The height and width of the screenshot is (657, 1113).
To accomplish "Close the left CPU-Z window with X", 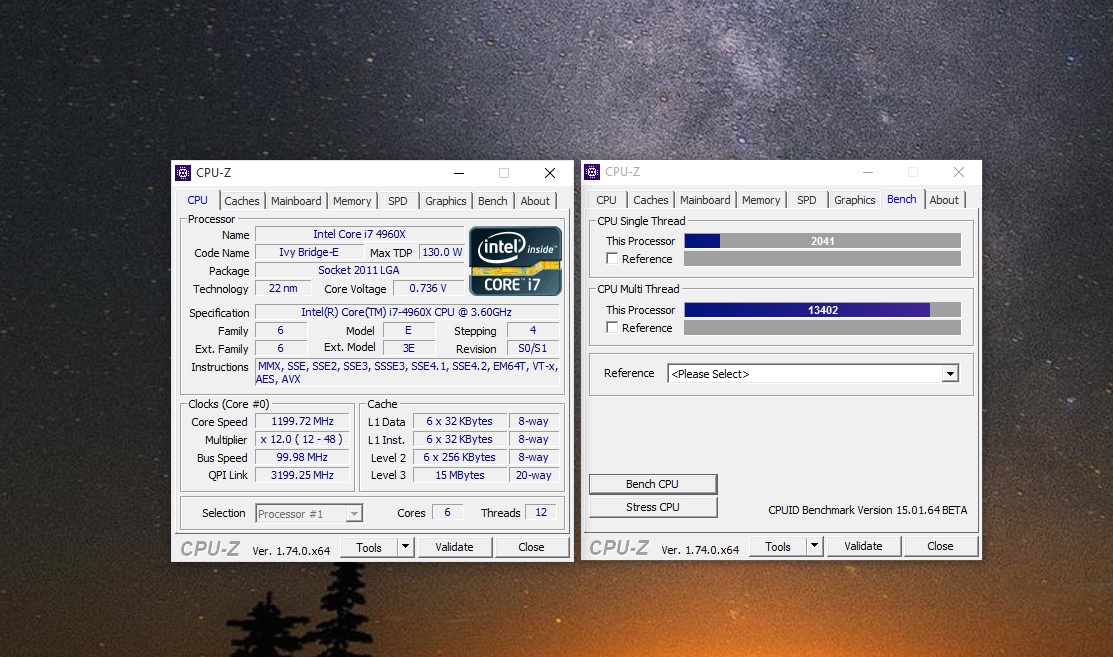I will [549, 173].
